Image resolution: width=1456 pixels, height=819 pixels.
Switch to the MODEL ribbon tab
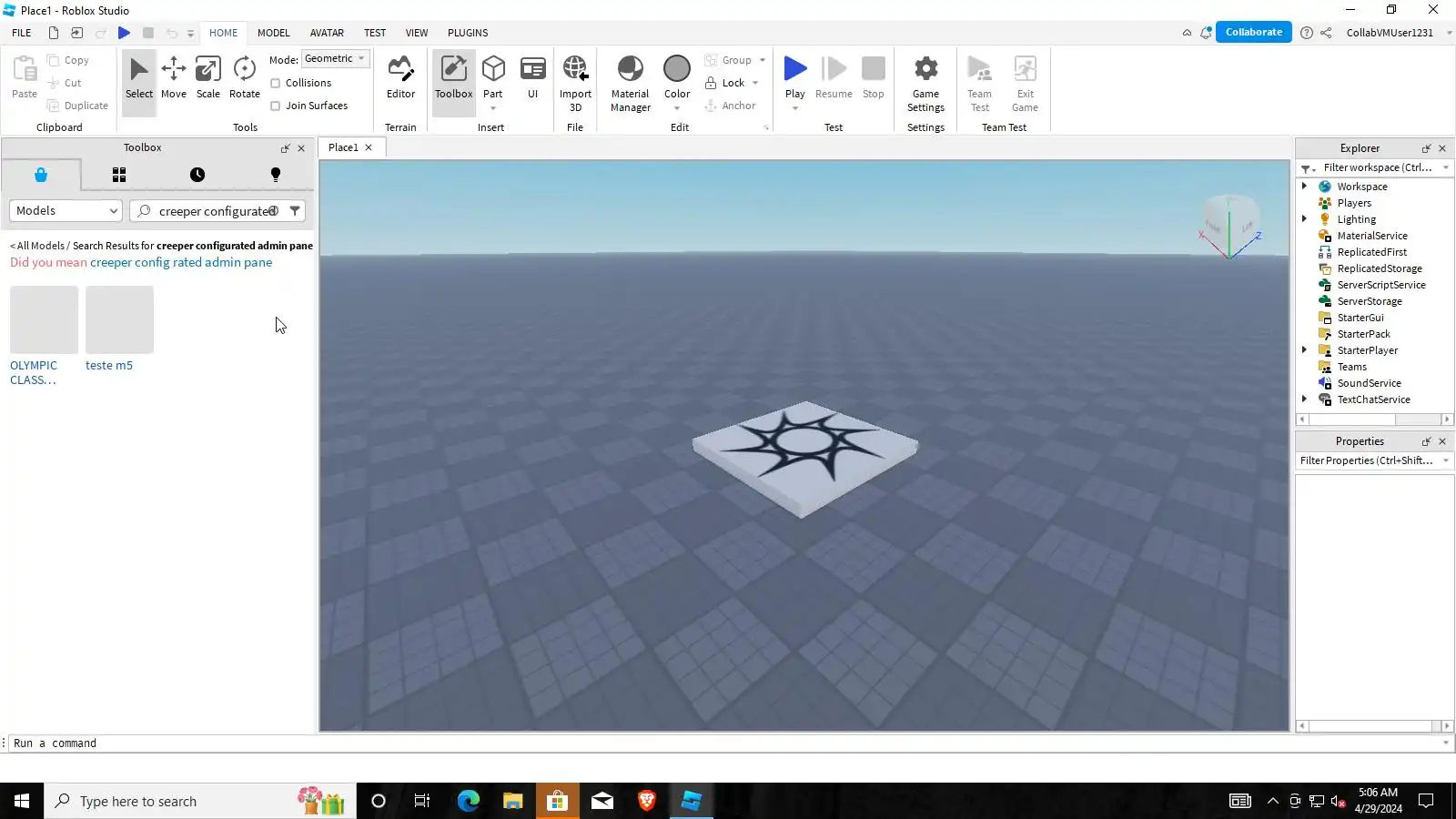(x=274, y=33)
